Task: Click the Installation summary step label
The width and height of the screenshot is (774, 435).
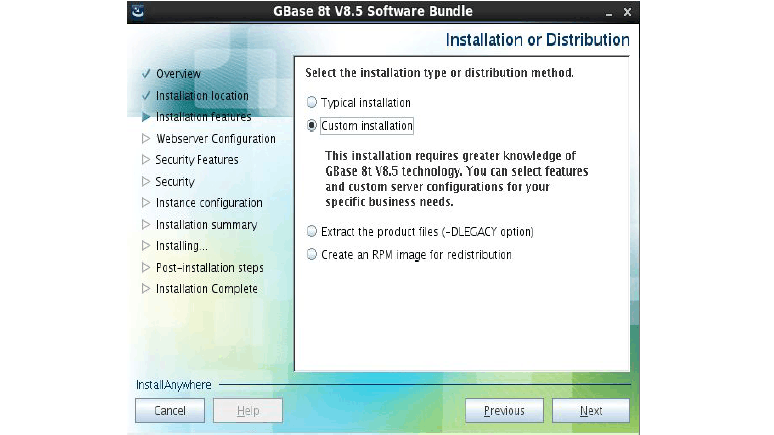Action: click(206, 225)
